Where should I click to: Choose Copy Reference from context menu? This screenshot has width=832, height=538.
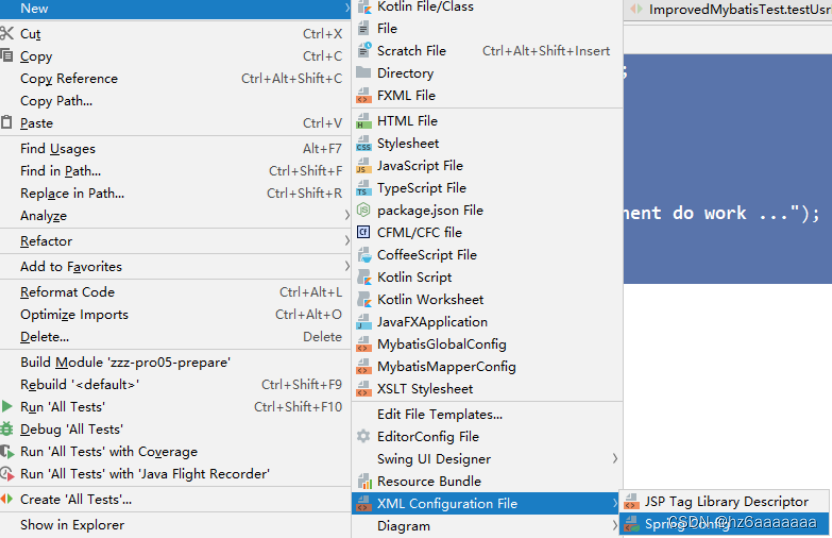click(x=175, y=79)
